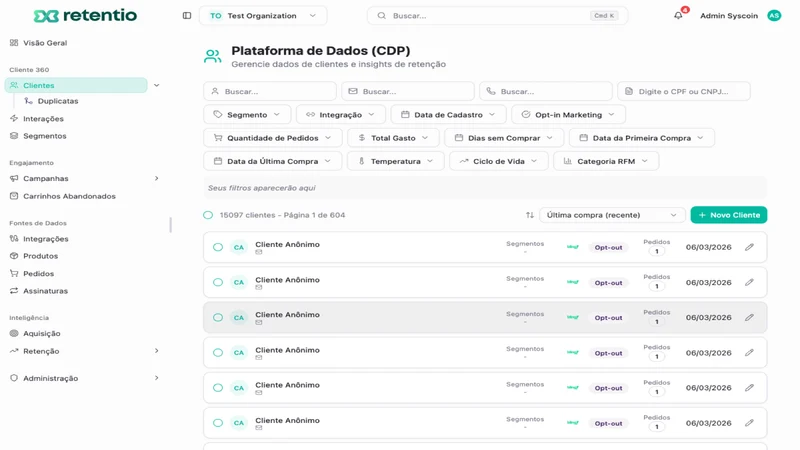Expand the Campanhas submenu chevron
Image resolution: width=800 pixels, height=450 pixels.
pos(157,179)
